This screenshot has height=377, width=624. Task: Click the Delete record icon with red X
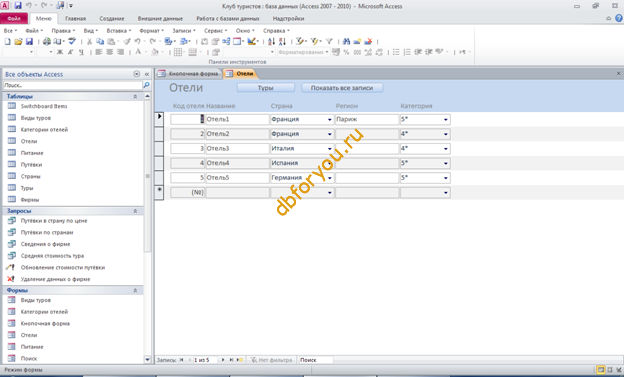368,41
